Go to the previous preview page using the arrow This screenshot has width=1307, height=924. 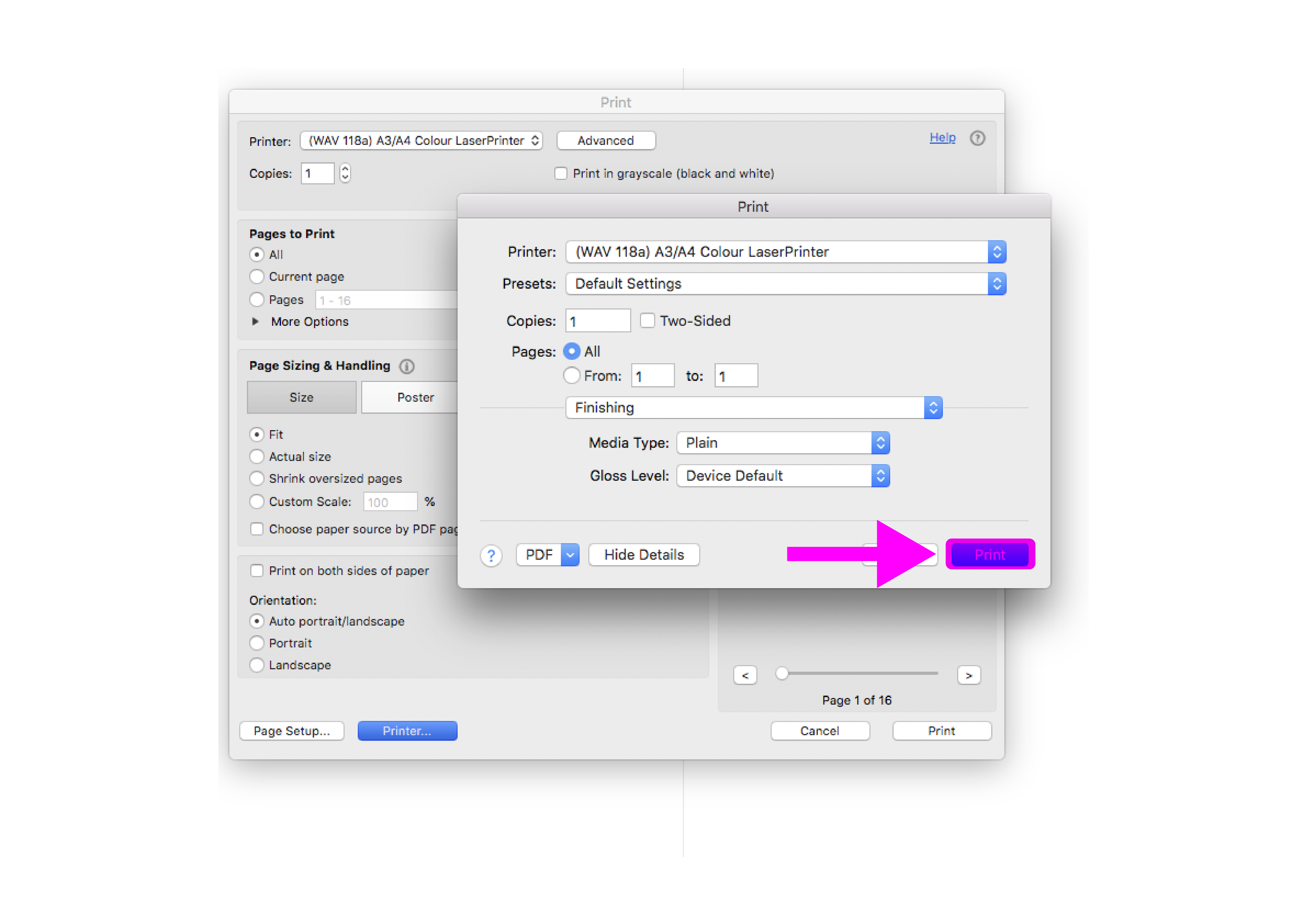click(x=745, y=675)
